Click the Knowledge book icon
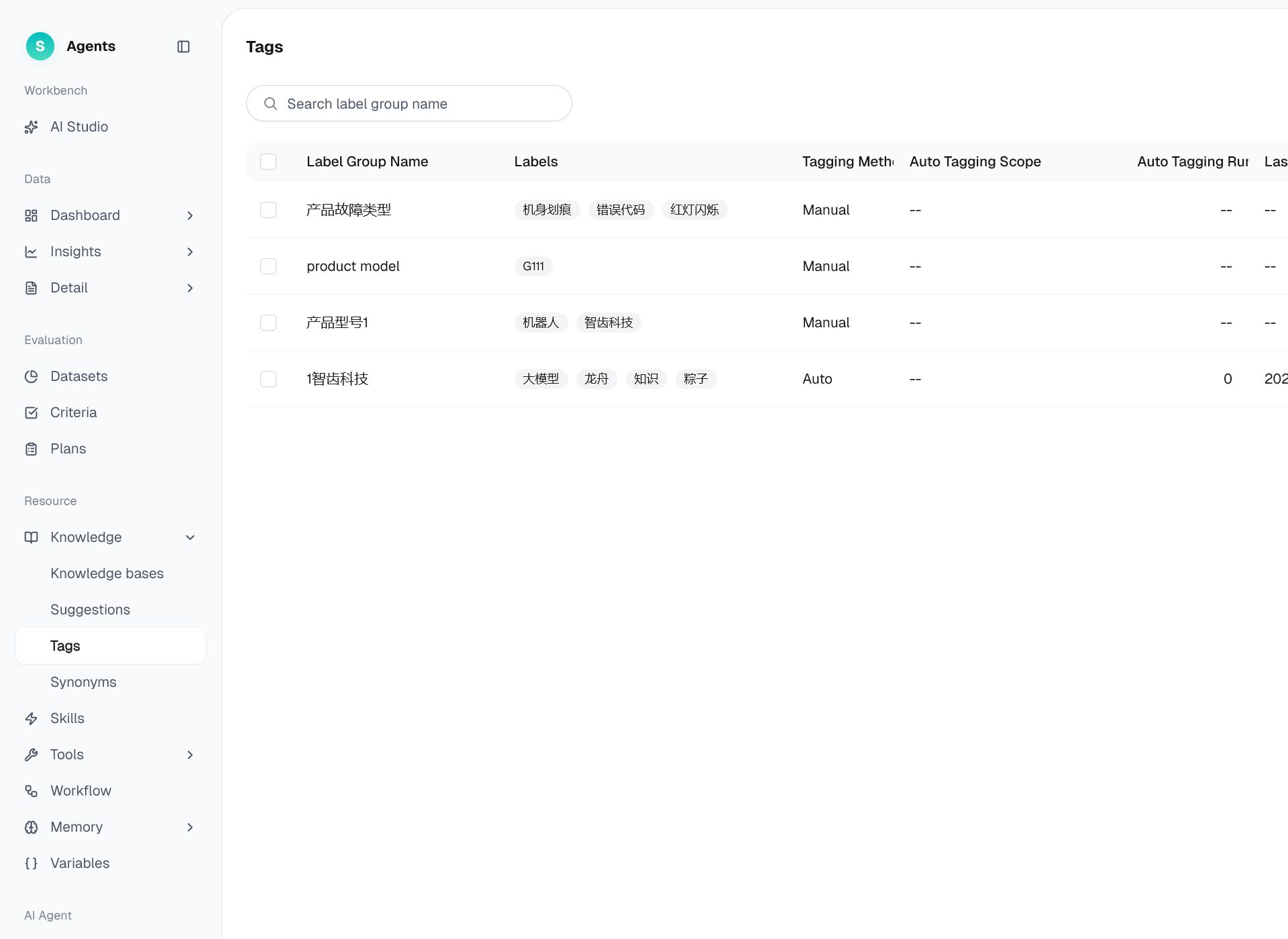 pos(31,537)
